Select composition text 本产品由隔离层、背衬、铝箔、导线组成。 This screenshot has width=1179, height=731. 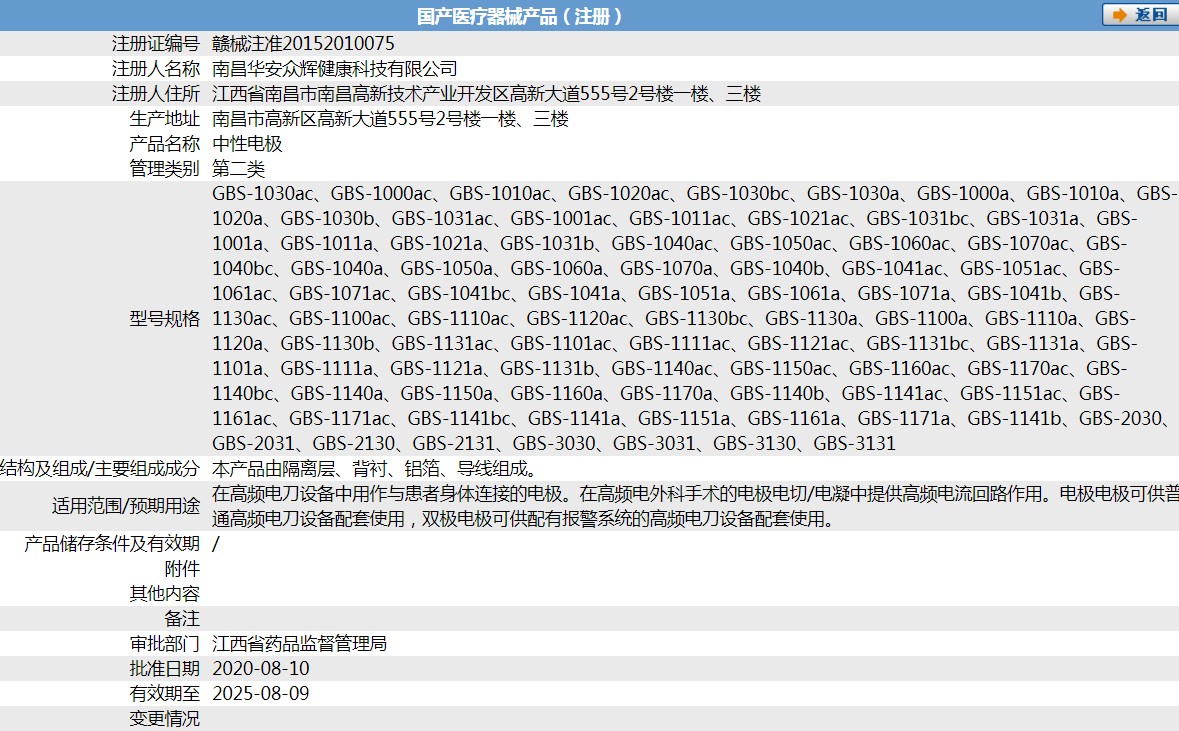point(376,469)
